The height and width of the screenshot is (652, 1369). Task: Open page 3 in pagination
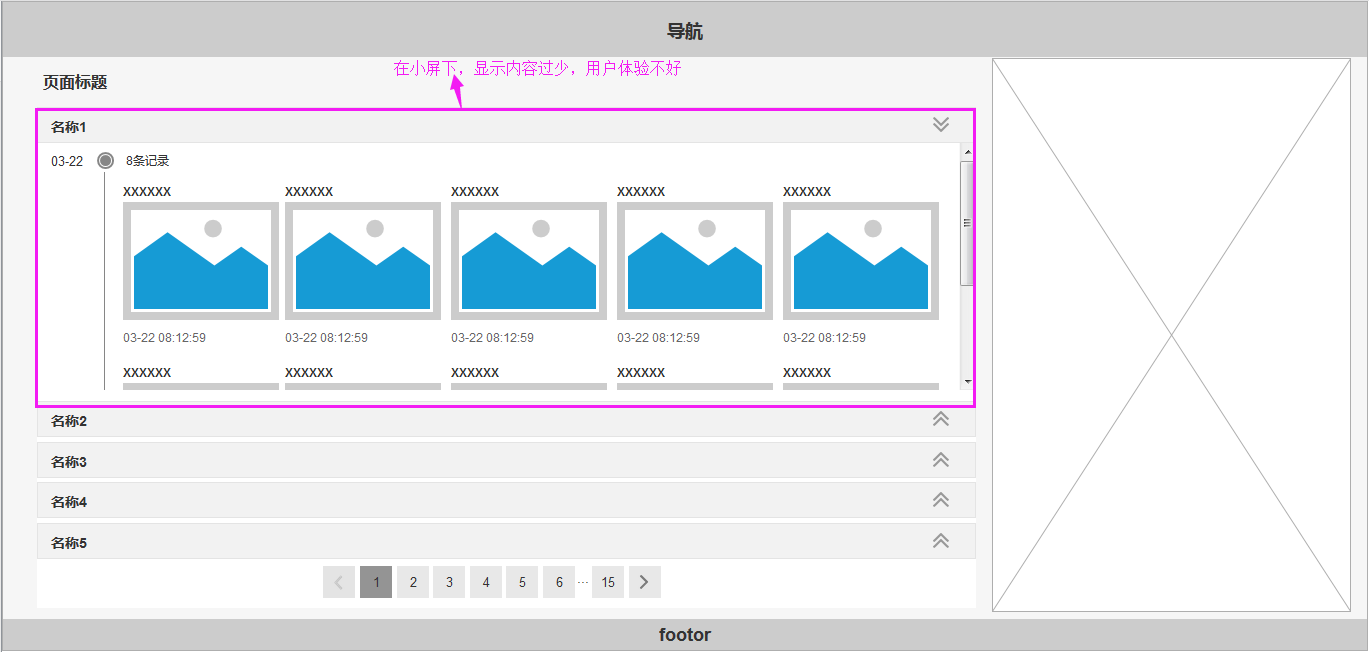449,582
